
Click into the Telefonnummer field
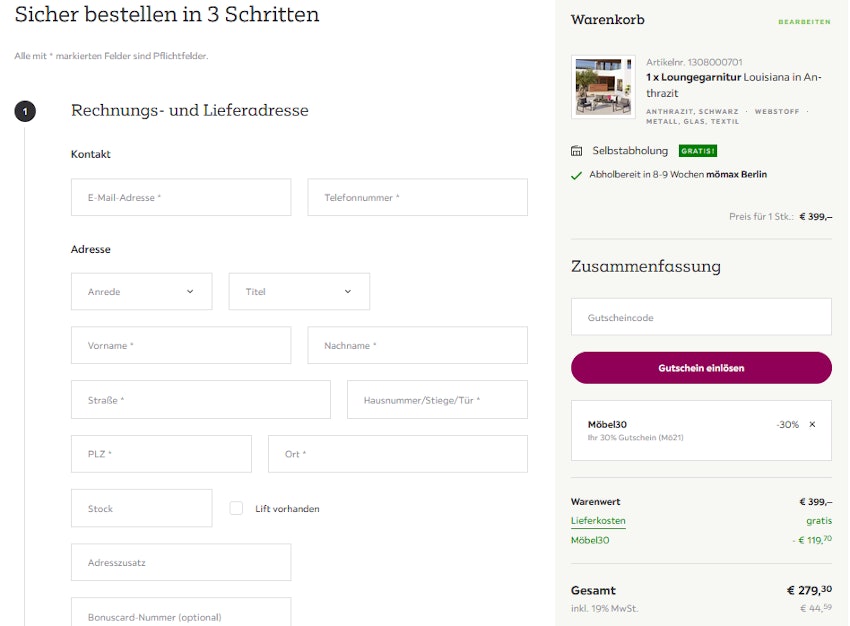click(x=417, y=198)
